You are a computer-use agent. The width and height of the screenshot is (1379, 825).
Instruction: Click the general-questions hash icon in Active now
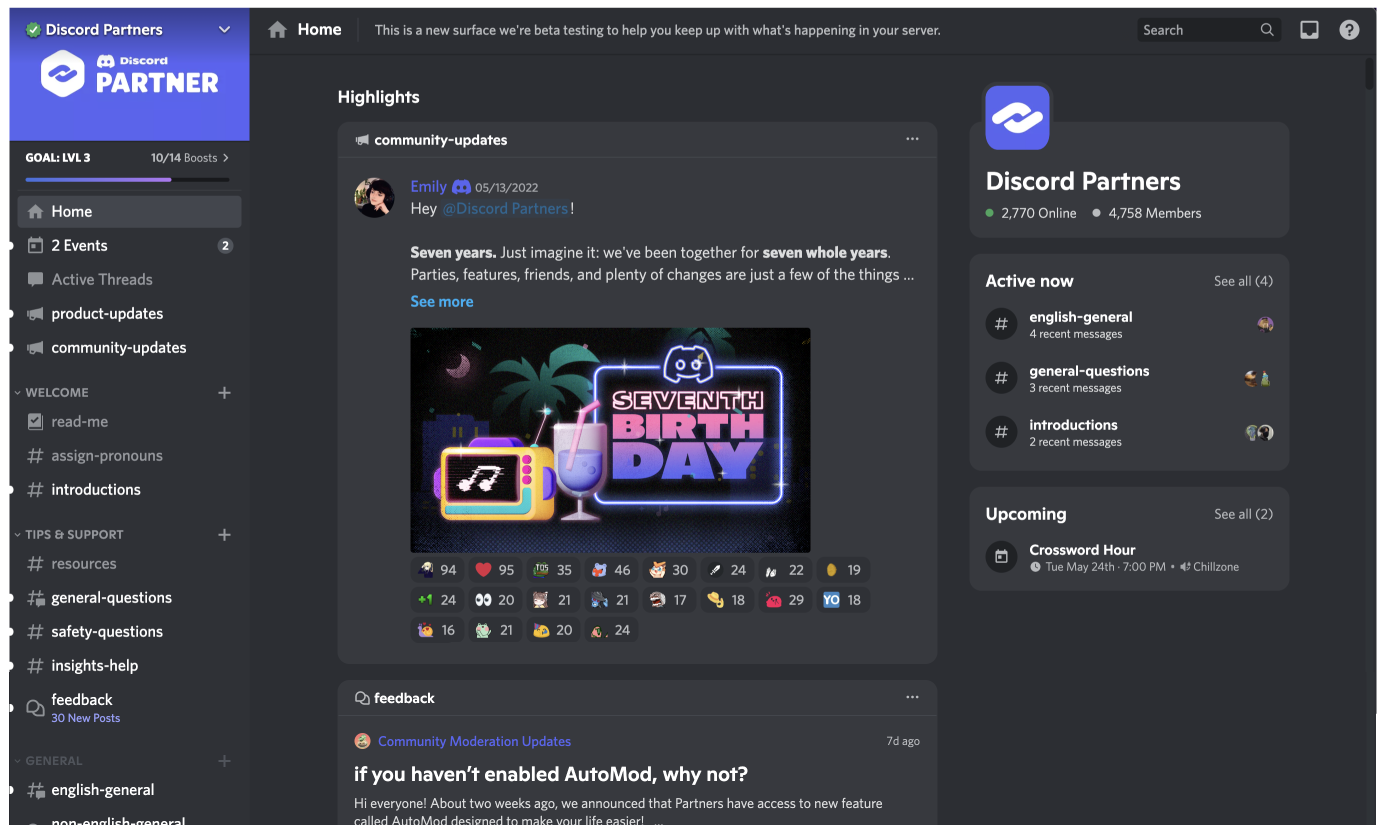coord(1001,378)
